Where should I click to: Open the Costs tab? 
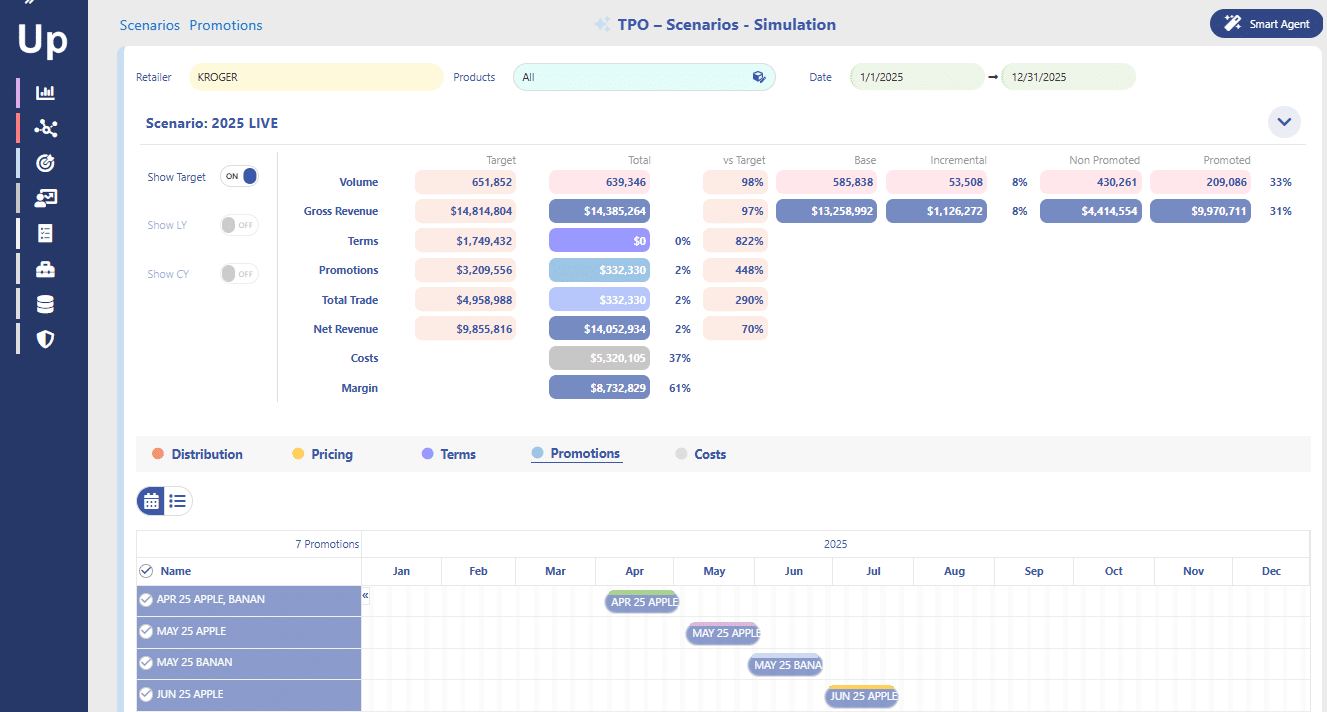pyautogui.click(x=709, y=454)
